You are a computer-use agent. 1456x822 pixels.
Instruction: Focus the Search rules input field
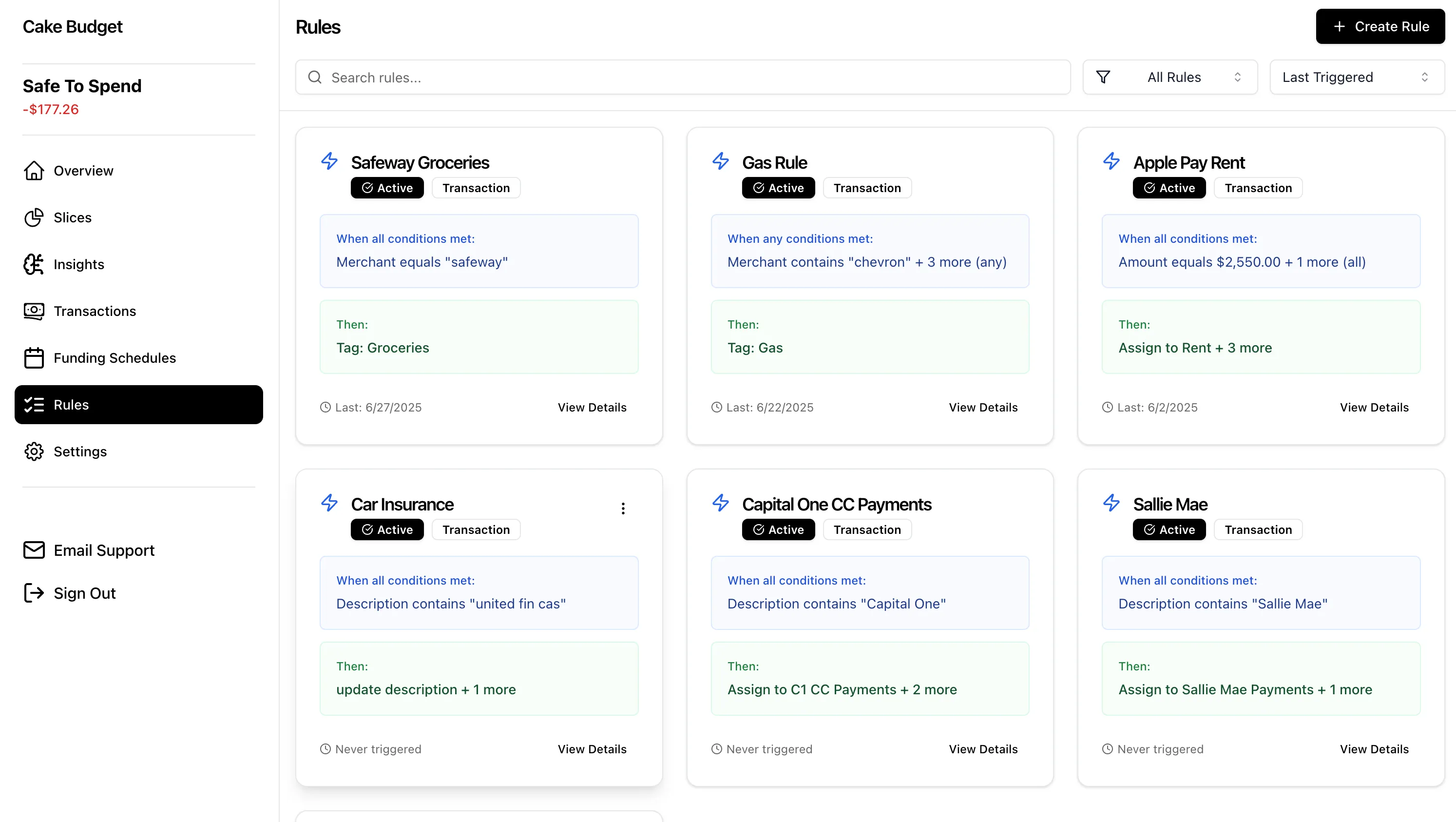tap(683, 77)
